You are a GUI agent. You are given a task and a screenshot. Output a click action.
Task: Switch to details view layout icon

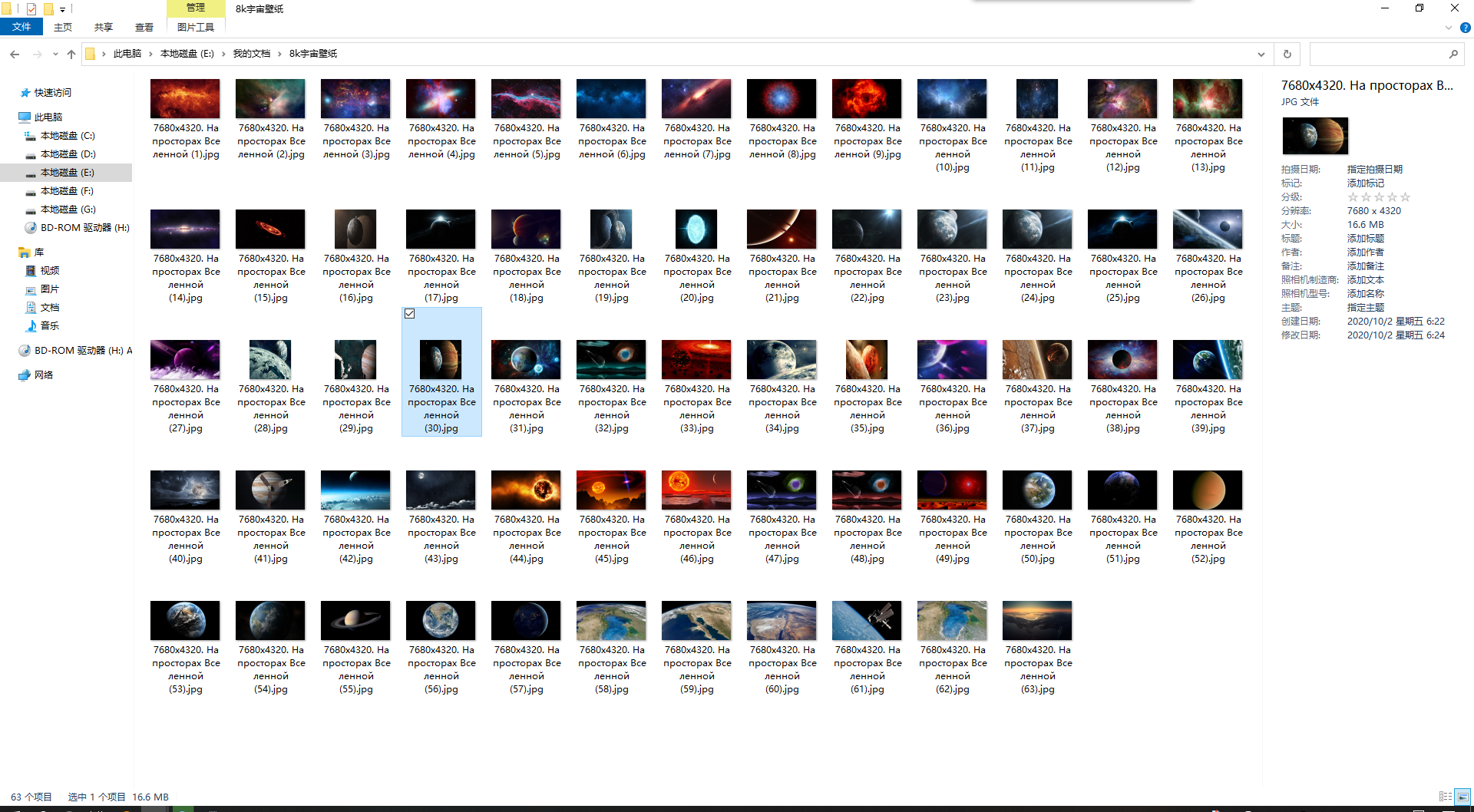[x=1446, y=797]
